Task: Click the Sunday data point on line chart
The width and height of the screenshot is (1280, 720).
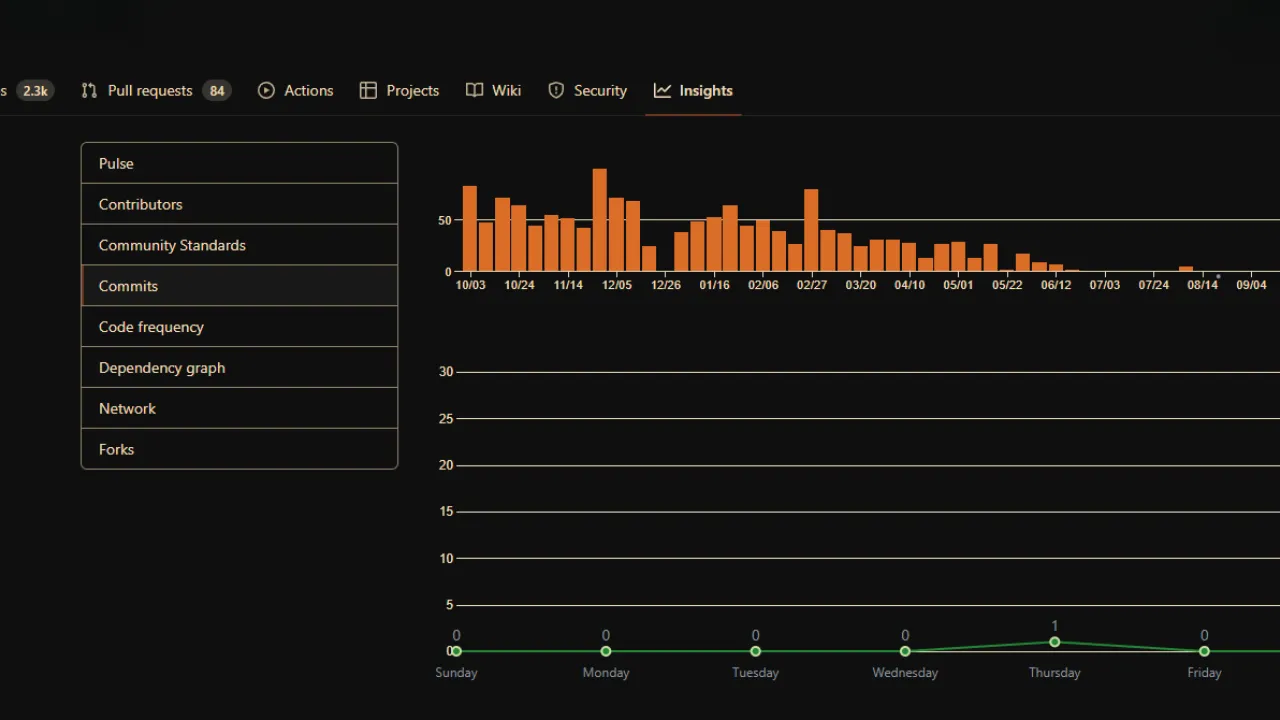Action: coord(457,651)
